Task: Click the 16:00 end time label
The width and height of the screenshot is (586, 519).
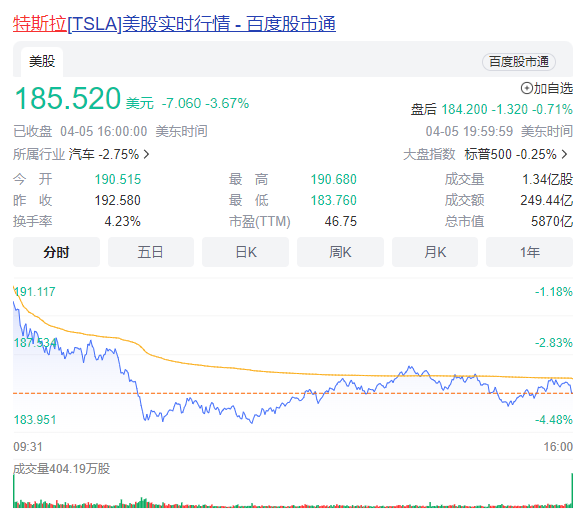Action: point(558,447)
